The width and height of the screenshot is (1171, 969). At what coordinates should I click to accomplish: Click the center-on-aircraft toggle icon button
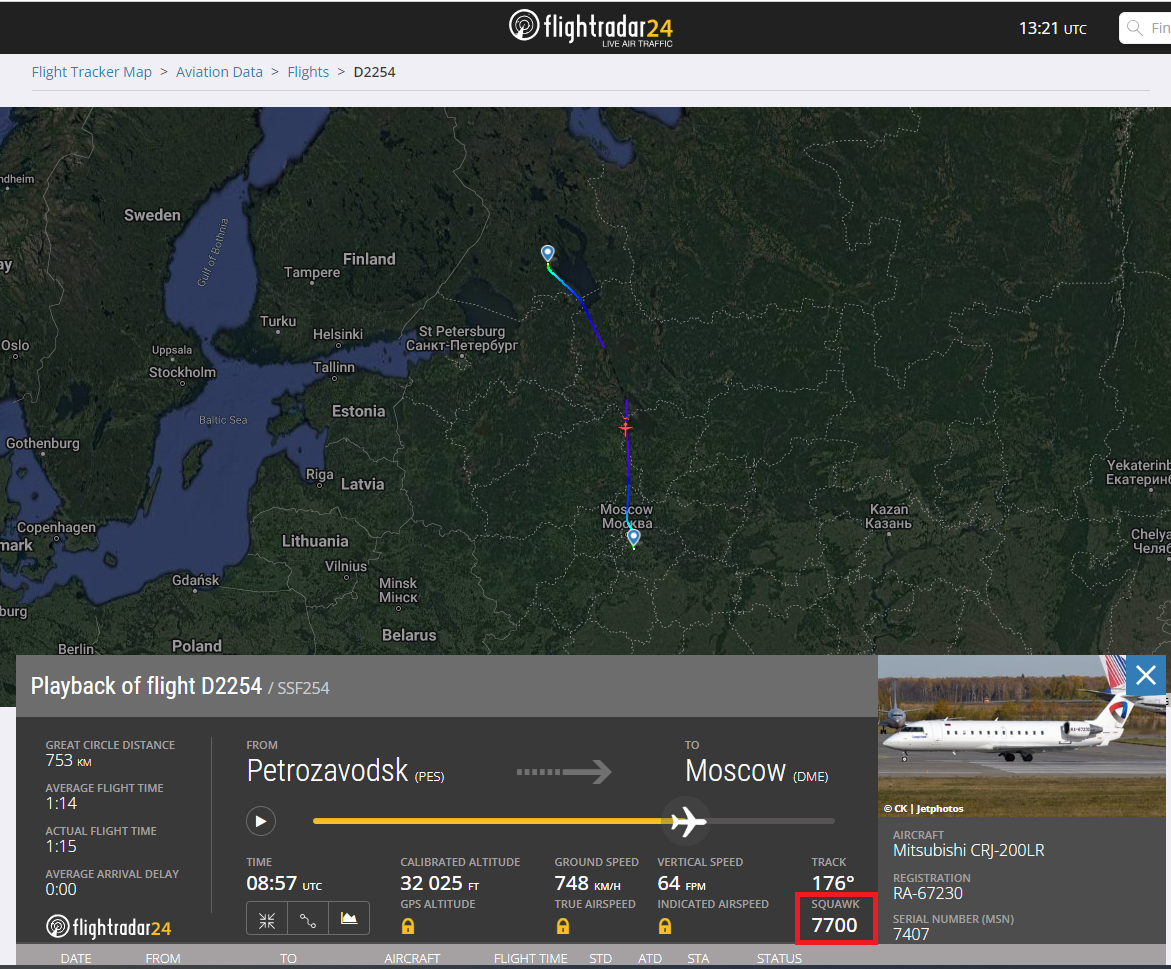coord(267,919)
